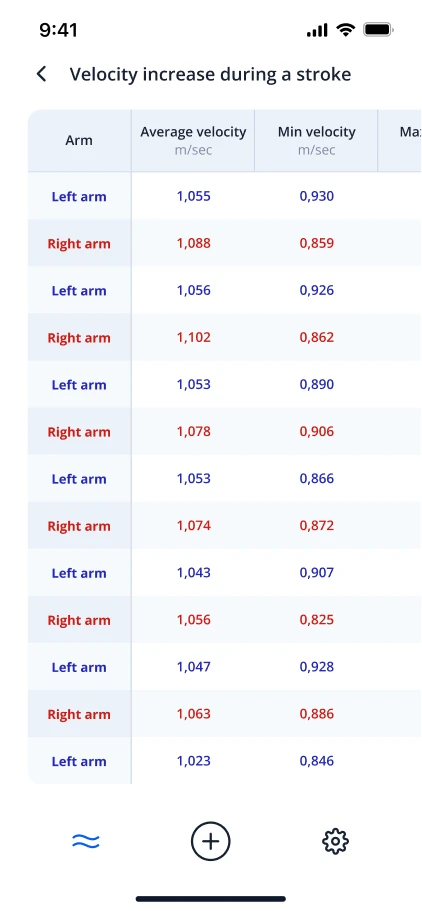Open the settings gear icon
Screen dimensions: 422x911
pos(335,841)
